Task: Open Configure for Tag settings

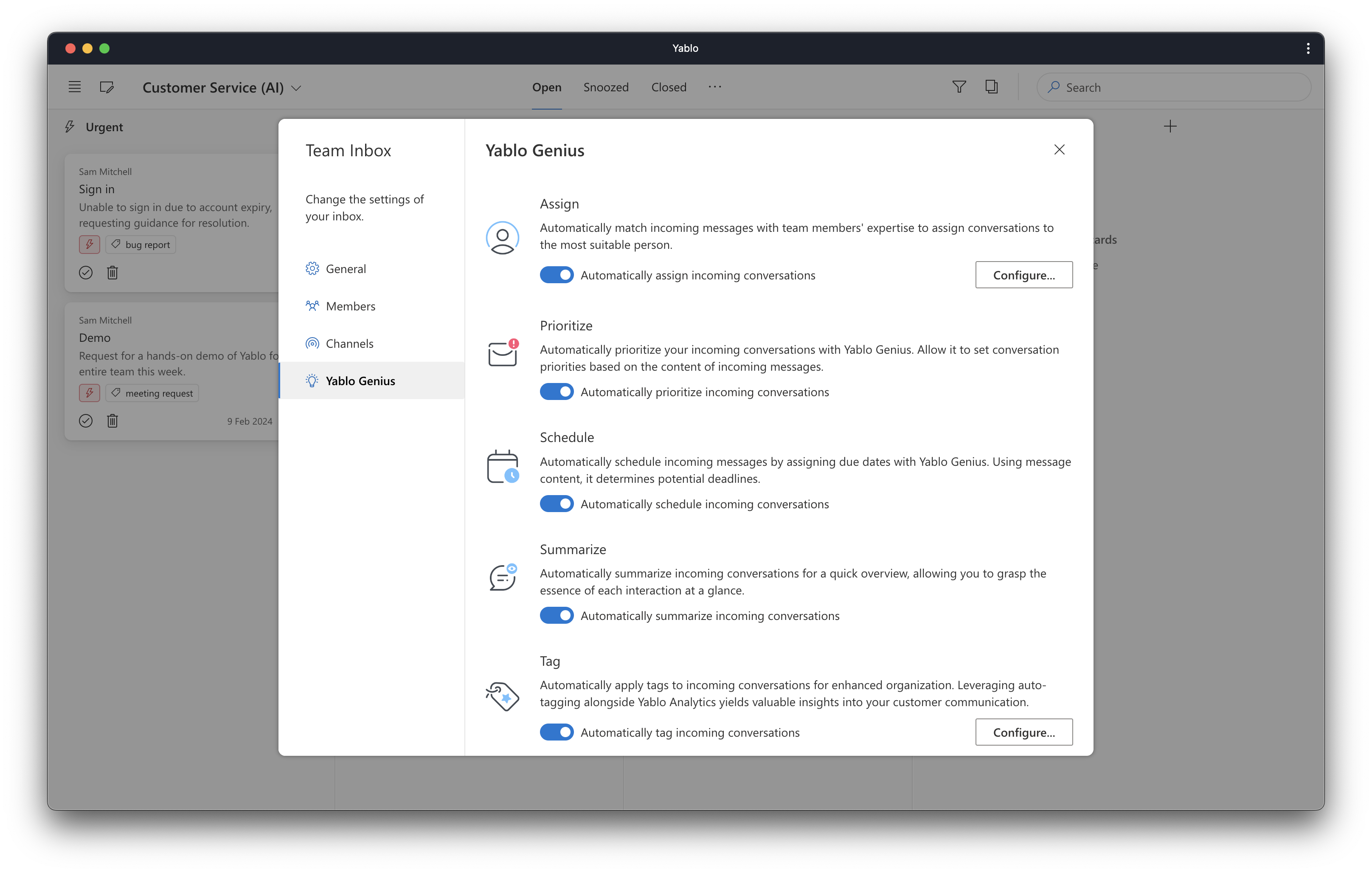Action: coord(1024,732)
